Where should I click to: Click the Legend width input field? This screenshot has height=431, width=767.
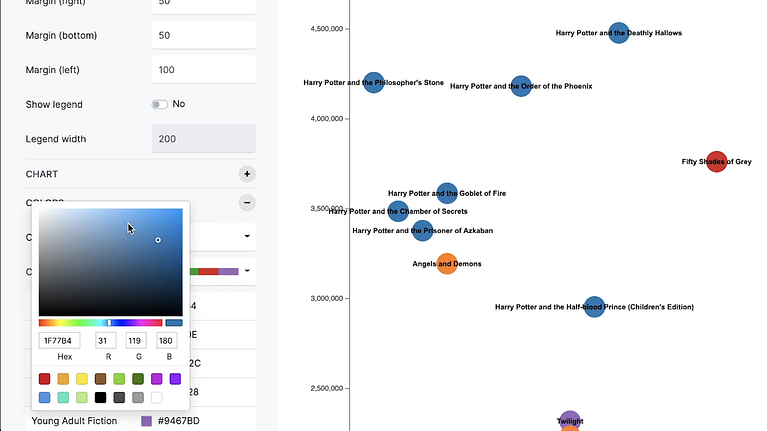click(x=203, y=139)
